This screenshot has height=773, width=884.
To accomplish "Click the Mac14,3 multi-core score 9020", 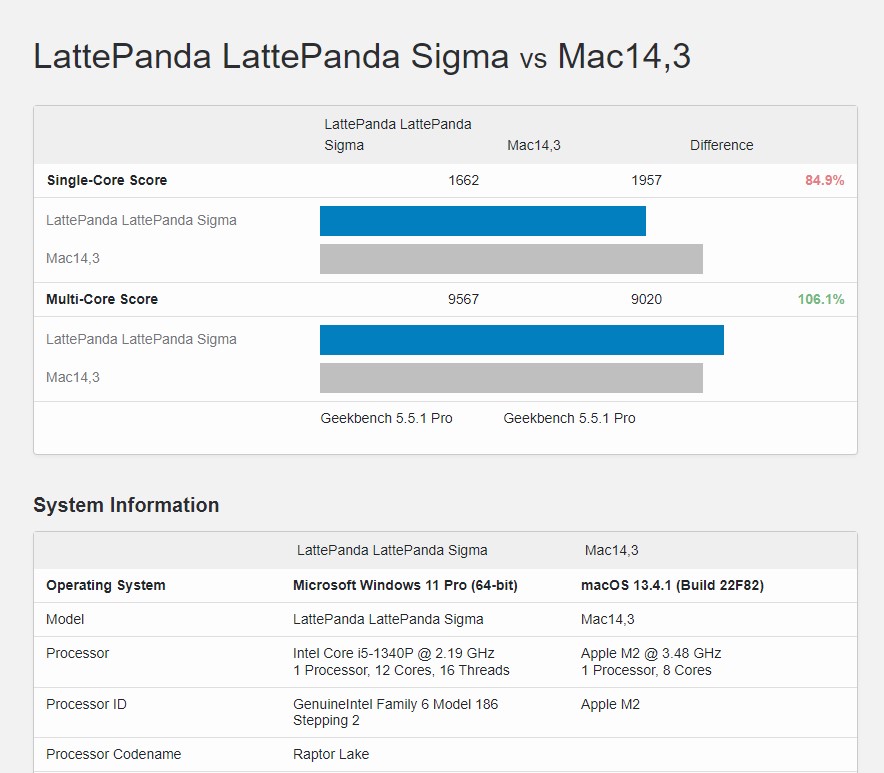I will click(x=646, y=299).
